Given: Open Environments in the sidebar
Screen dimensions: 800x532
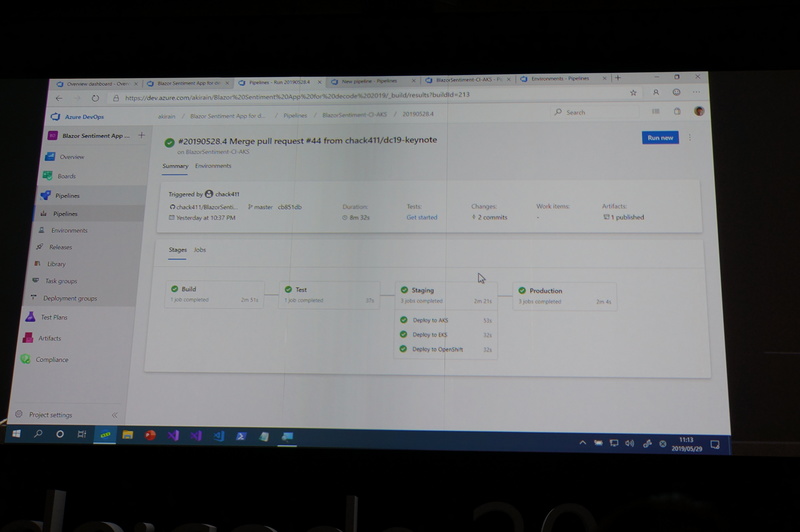Looking at the screenshot, I should pyautogui.click(x=69, y=231).
